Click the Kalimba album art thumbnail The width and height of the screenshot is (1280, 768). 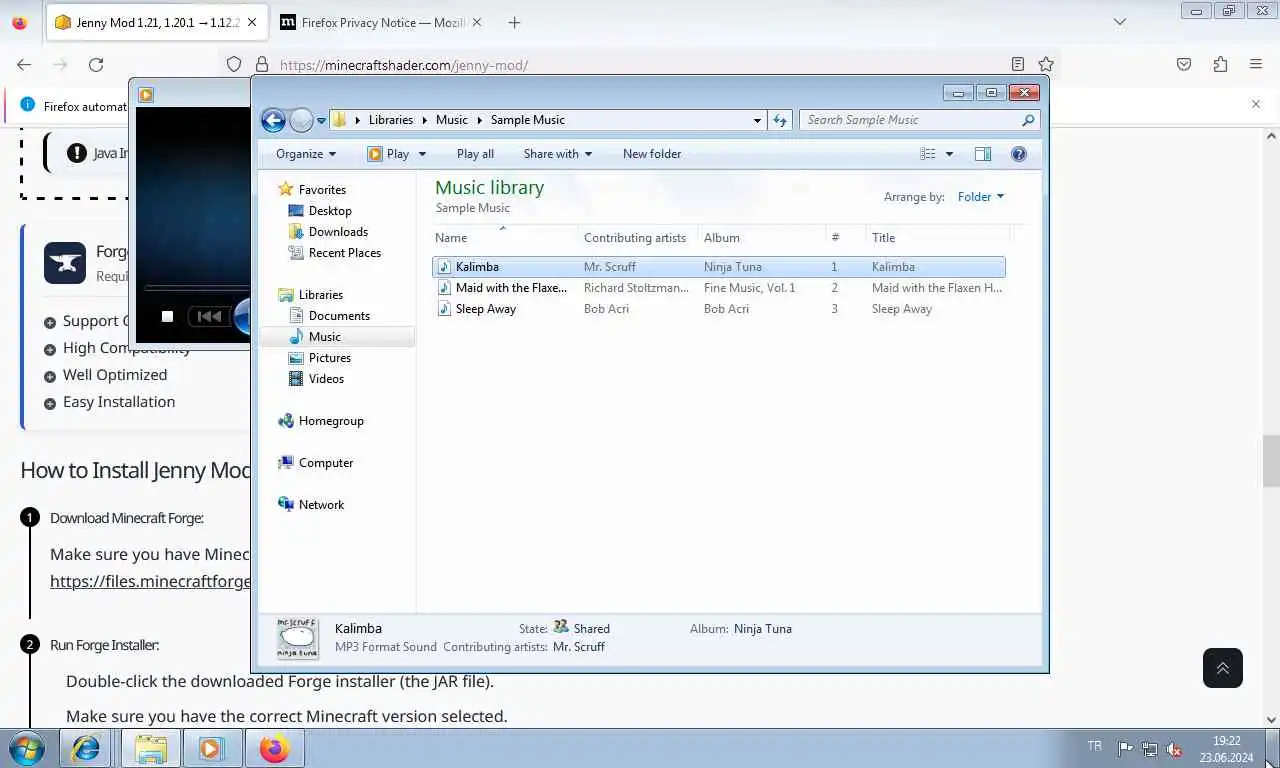tap(297, 638)
